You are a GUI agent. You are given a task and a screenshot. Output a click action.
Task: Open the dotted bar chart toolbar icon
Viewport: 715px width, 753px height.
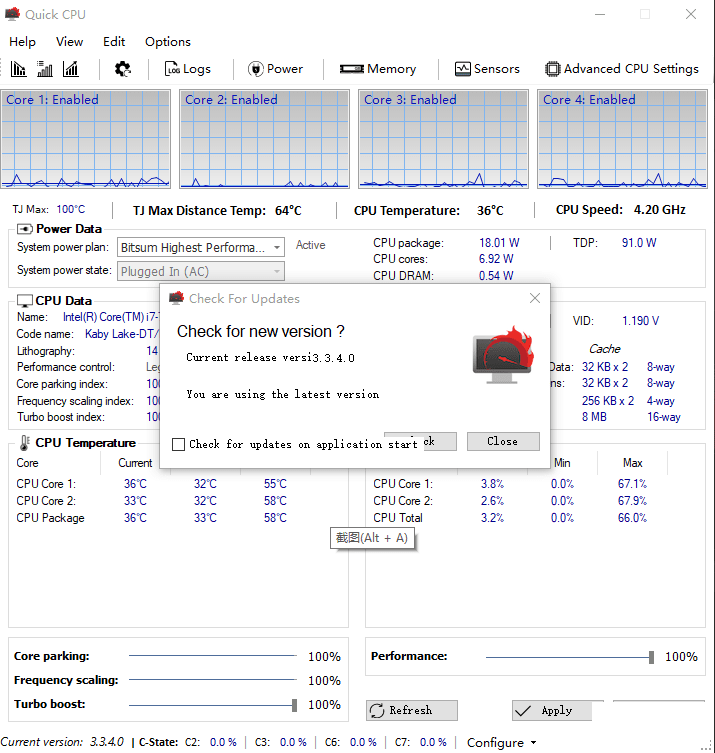tap(45, 69)
